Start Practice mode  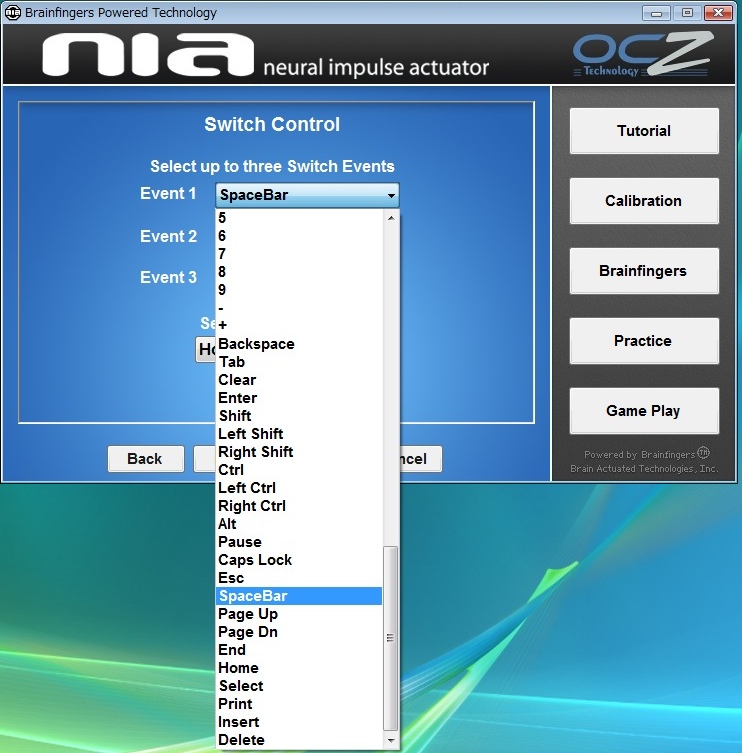[644, 341]
